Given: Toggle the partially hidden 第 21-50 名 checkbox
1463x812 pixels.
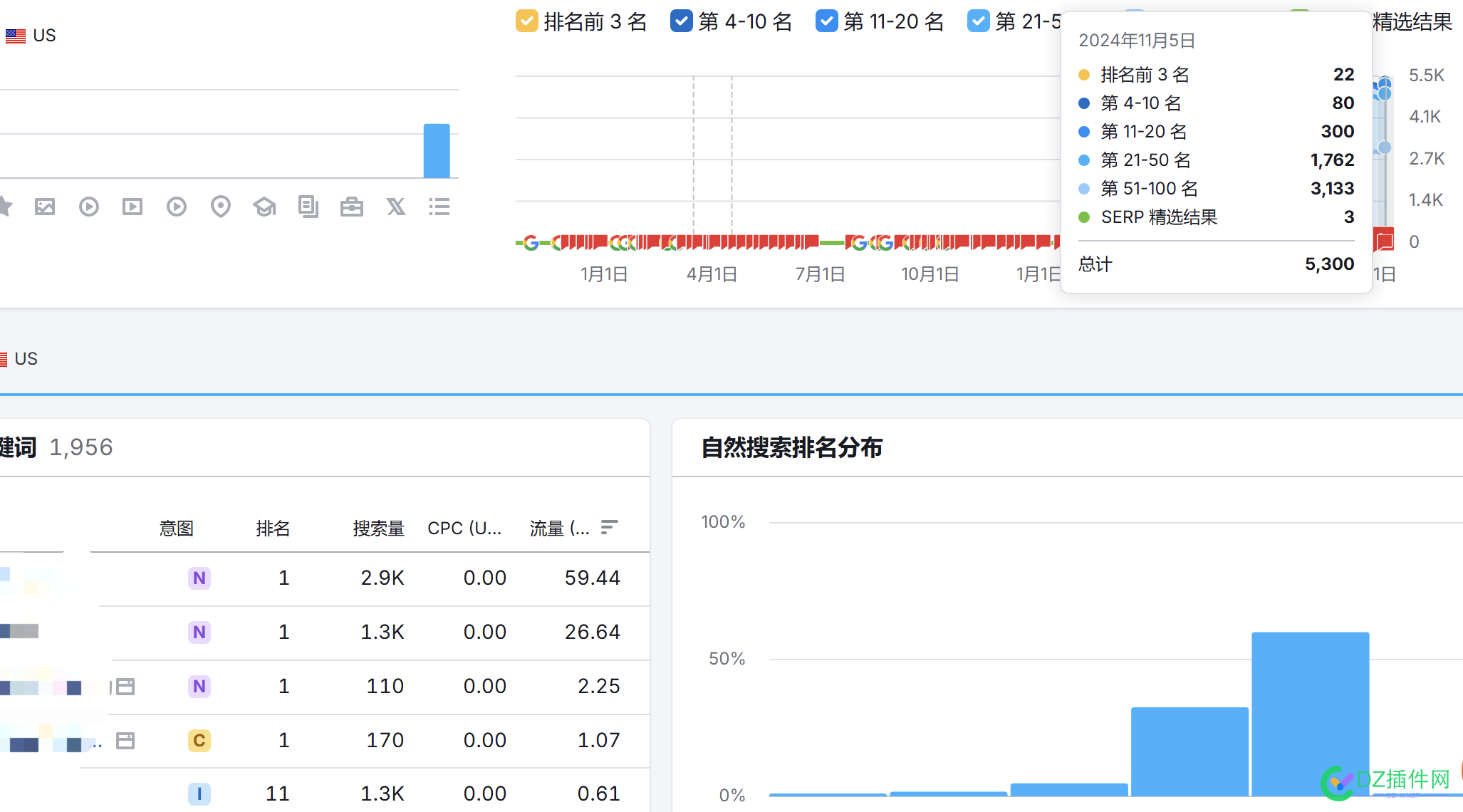Looking at the screenshot, I should tap(978, 21).
